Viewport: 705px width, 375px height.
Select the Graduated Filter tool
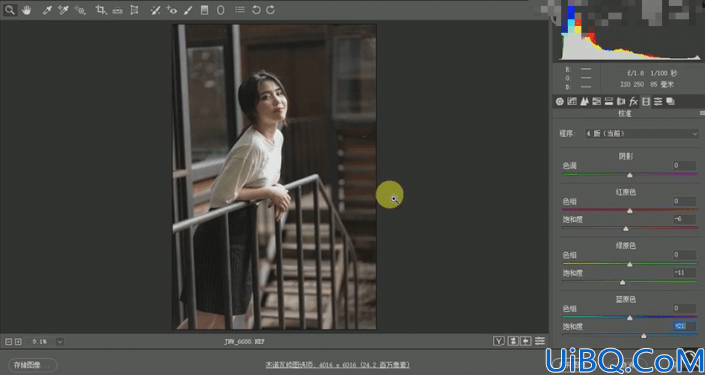coord(204,10)
